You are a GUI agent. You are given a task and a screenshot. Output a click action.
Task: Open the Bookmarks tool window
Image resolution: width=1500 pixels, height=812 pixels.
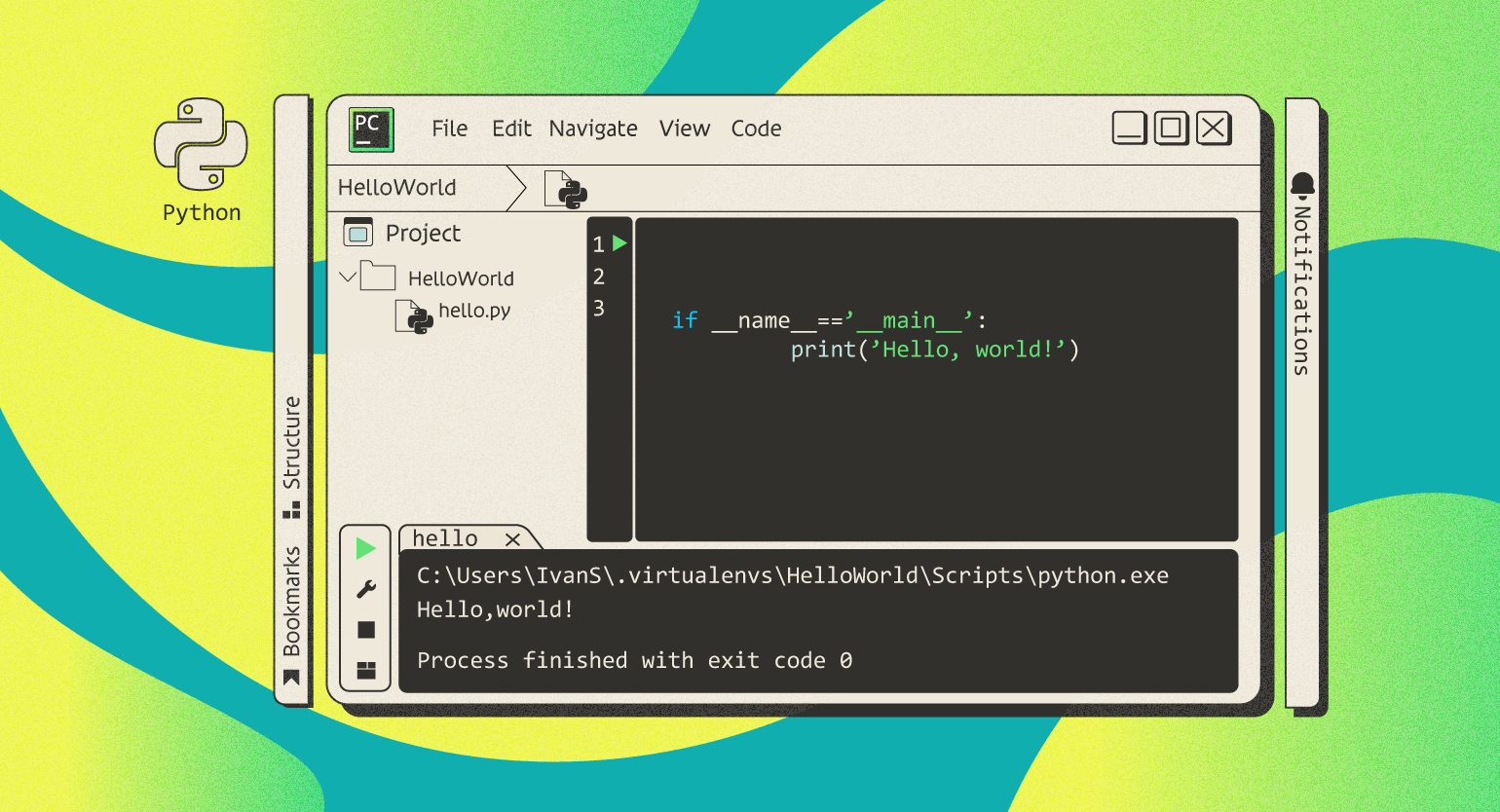click(x=291, y=613)
